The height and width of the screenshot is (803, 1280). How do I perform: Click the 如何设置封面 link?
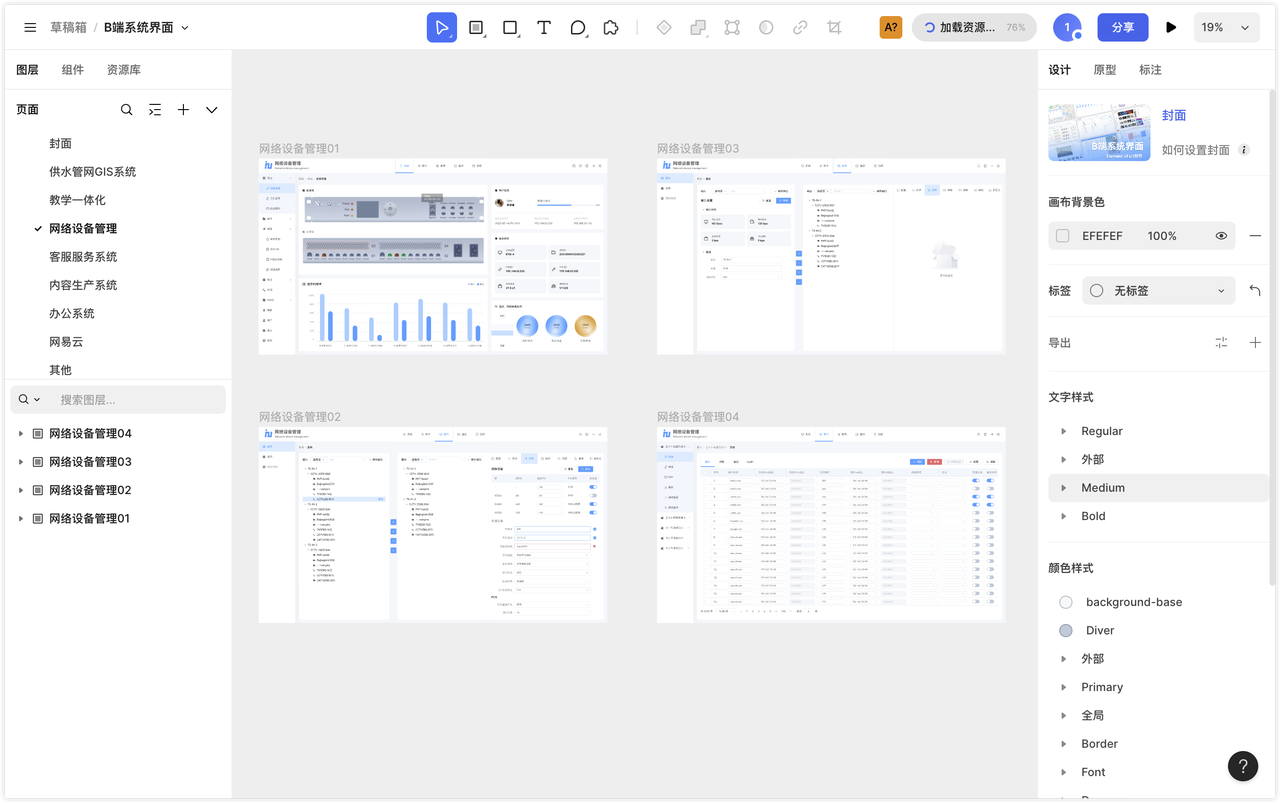[x=1196, y=150]
